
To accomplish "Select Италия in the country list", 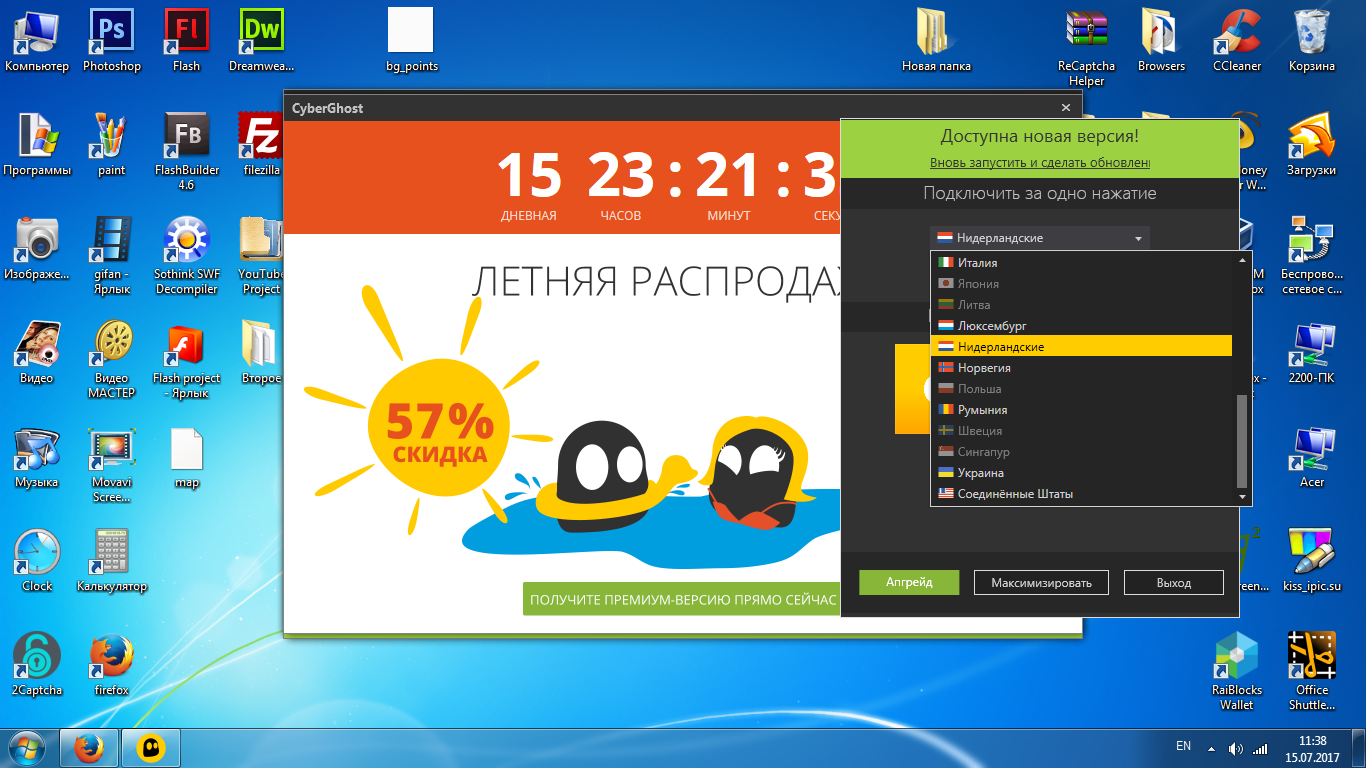I will (1081, 263).
